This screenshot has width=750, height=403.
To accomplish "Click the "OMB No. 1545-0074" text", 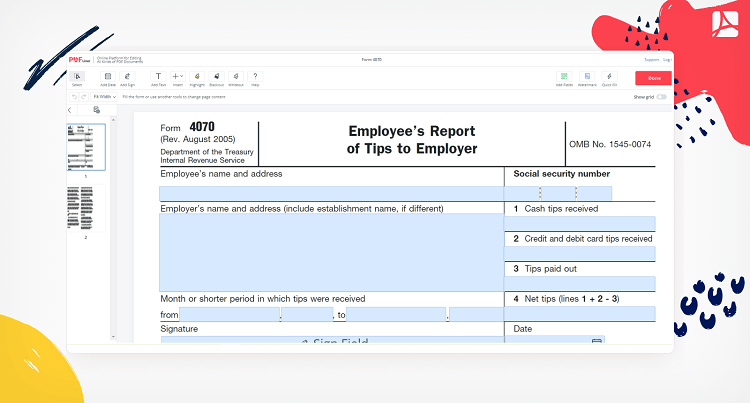I will tap(610, 144).
